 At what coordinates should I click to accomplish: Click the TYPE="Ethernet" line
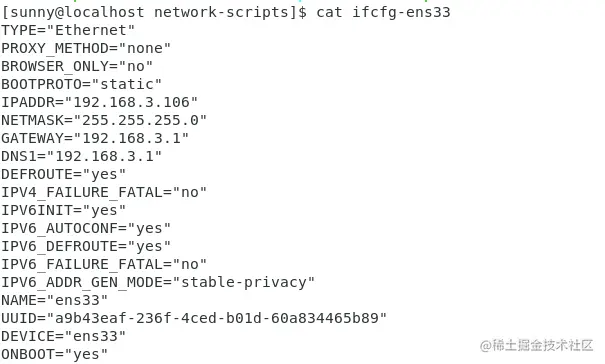(x=68, y=30)
